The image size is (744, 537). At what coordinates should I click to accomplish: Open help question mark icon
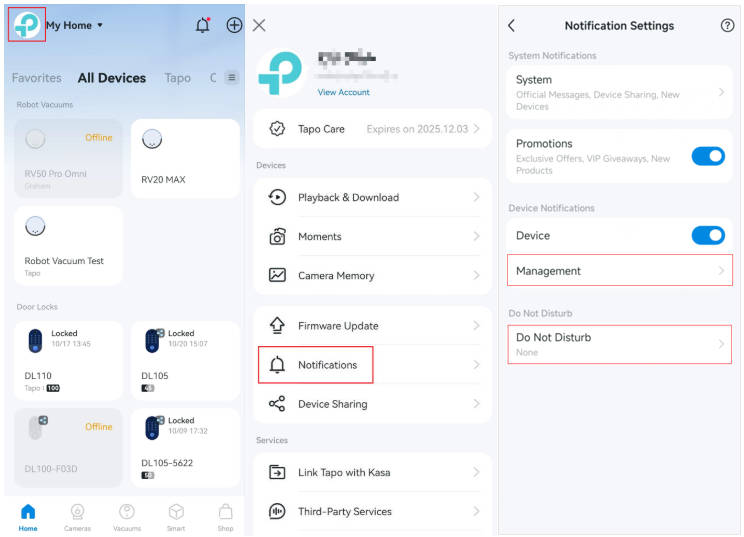[727, 26]
